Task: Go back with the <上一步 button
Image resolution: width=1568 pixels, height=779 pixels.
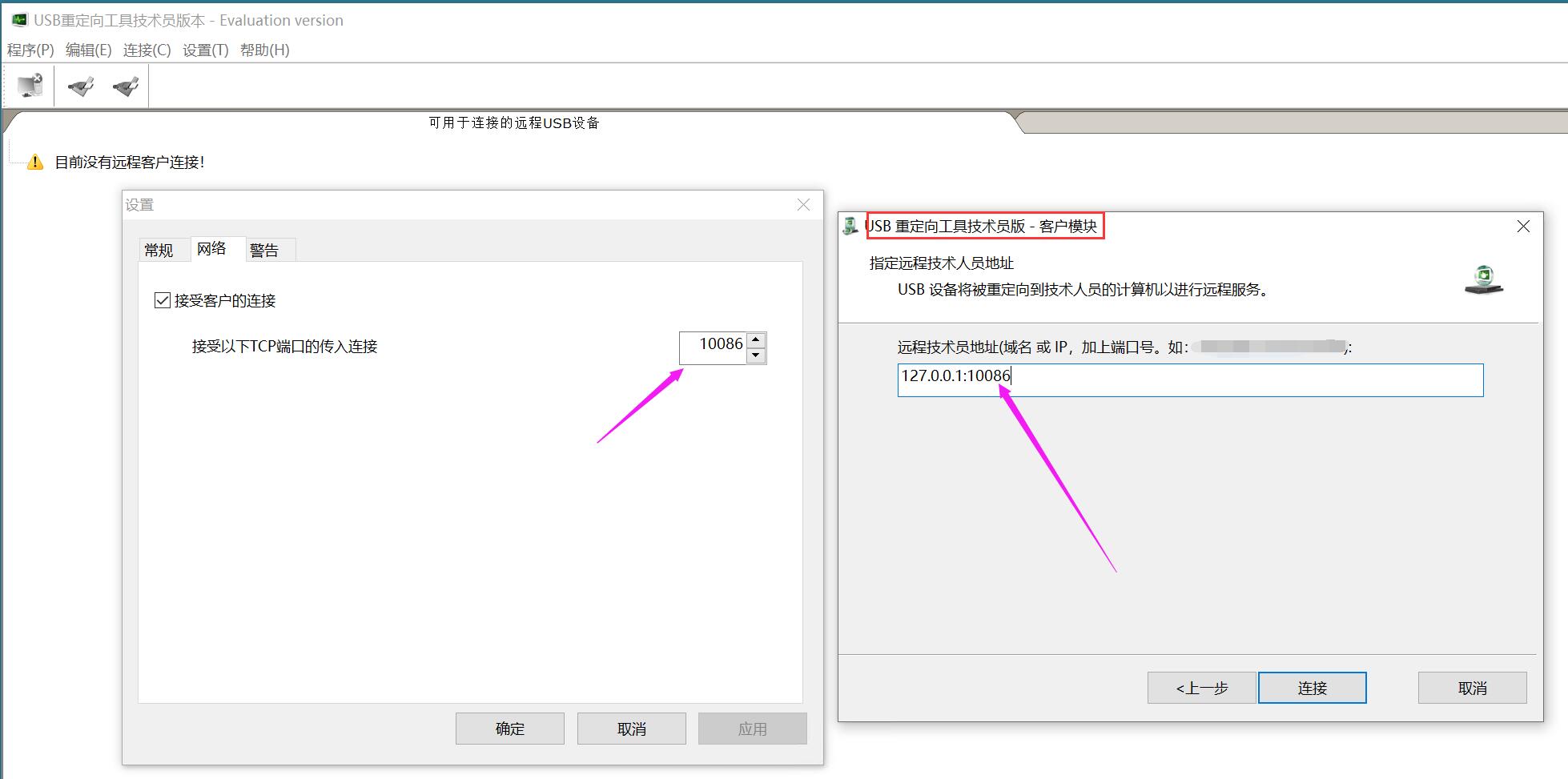Action: coord(1201,688)
